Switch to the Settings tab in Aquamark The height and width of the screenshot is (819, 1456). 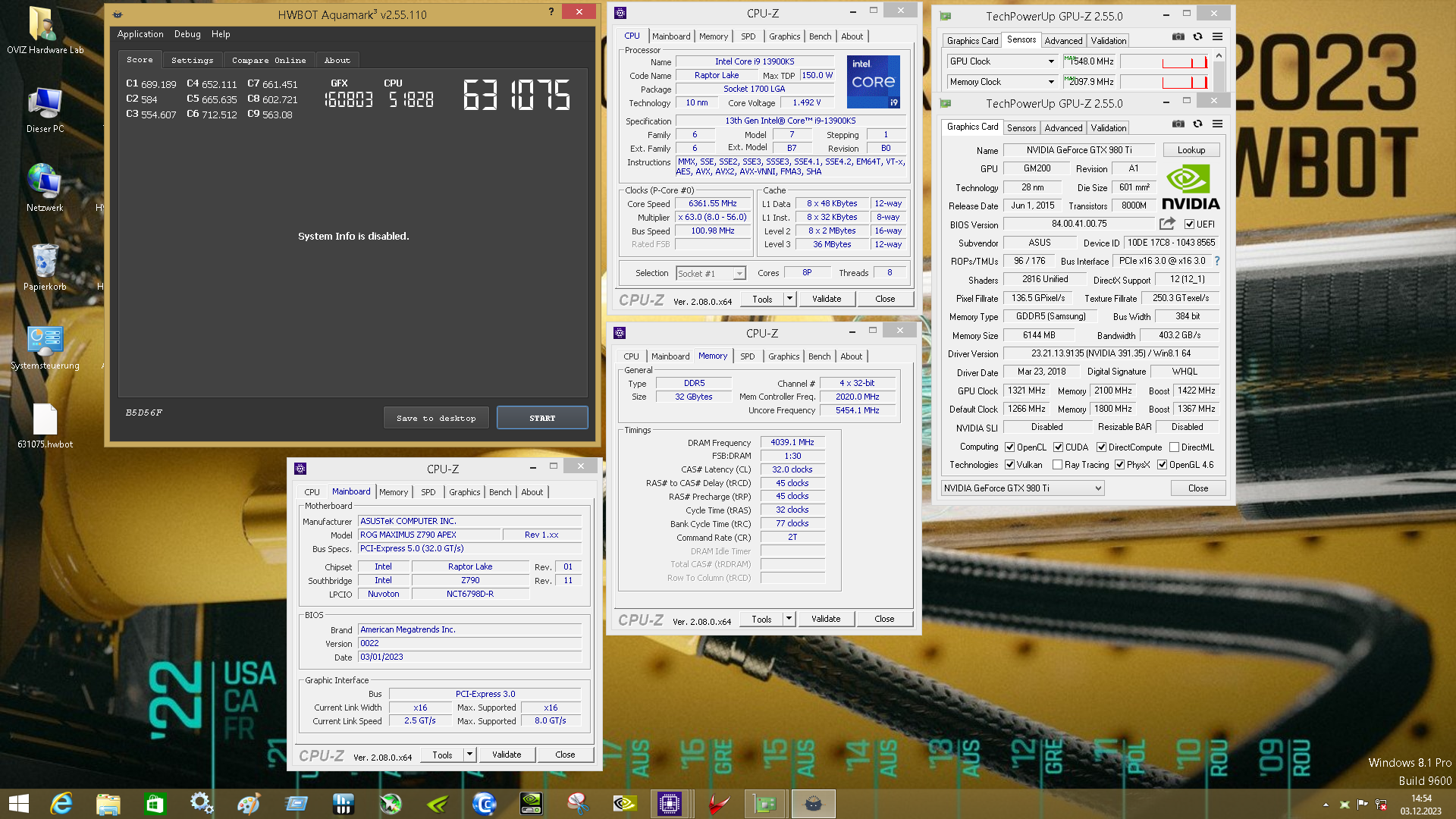(x=192, y=60)
